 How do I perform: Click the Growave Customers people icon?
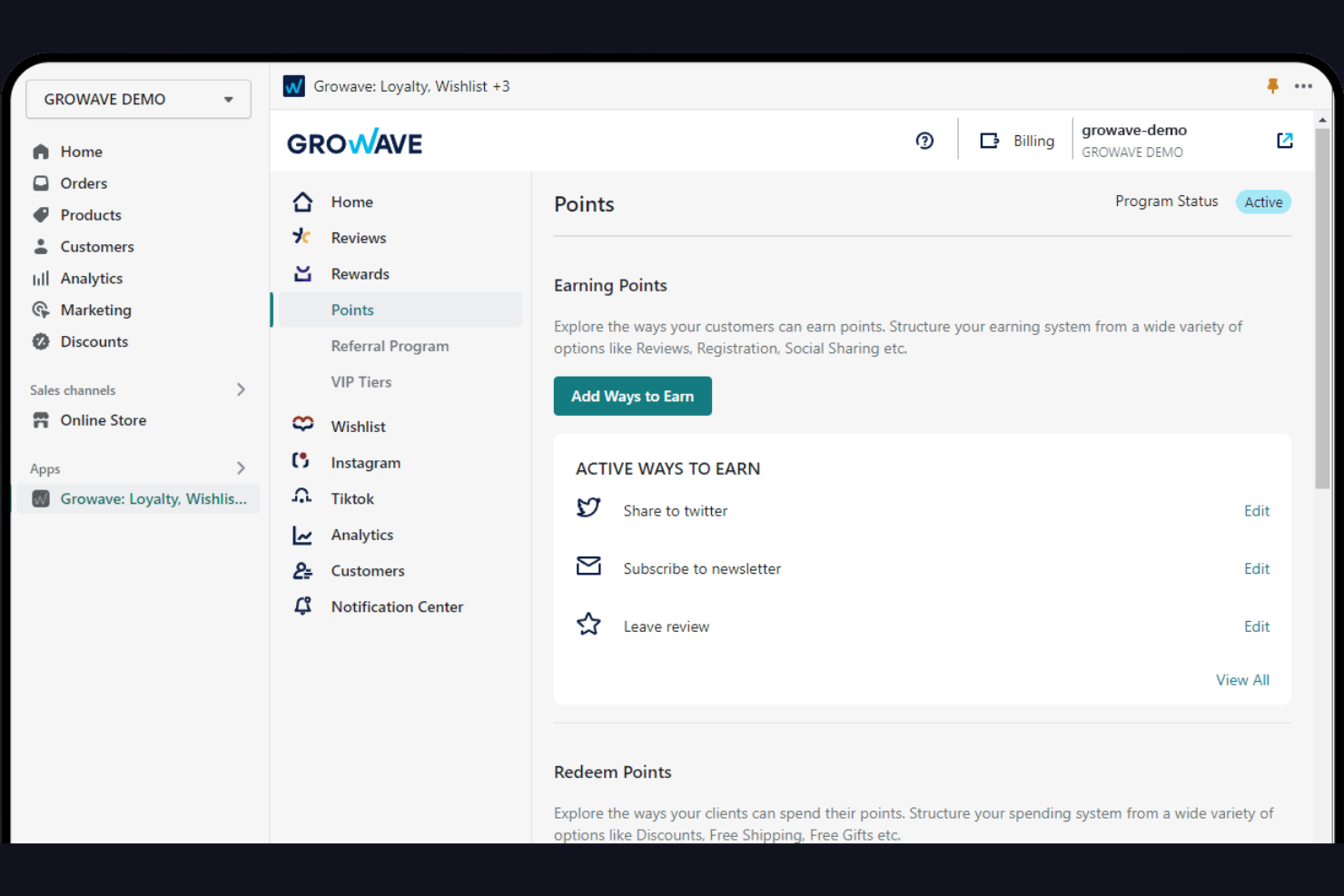[x=302, y=571]
